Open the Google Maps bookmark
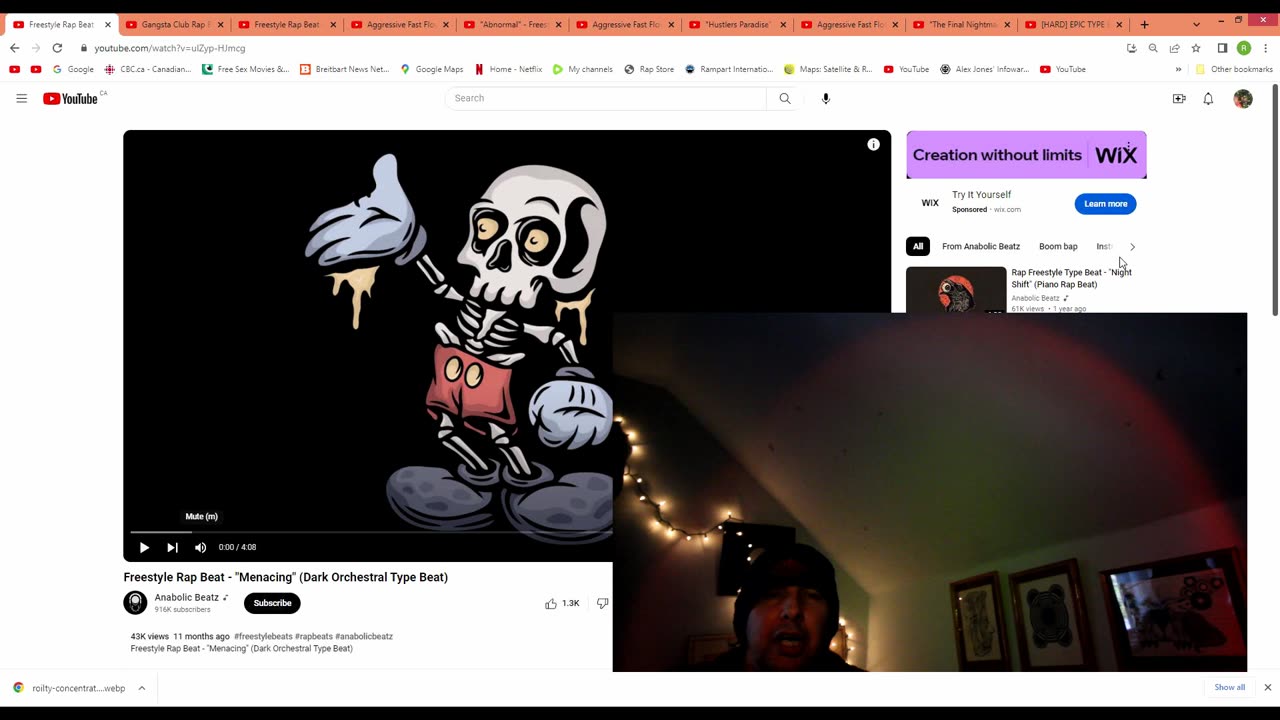 (x=432, y=69)
